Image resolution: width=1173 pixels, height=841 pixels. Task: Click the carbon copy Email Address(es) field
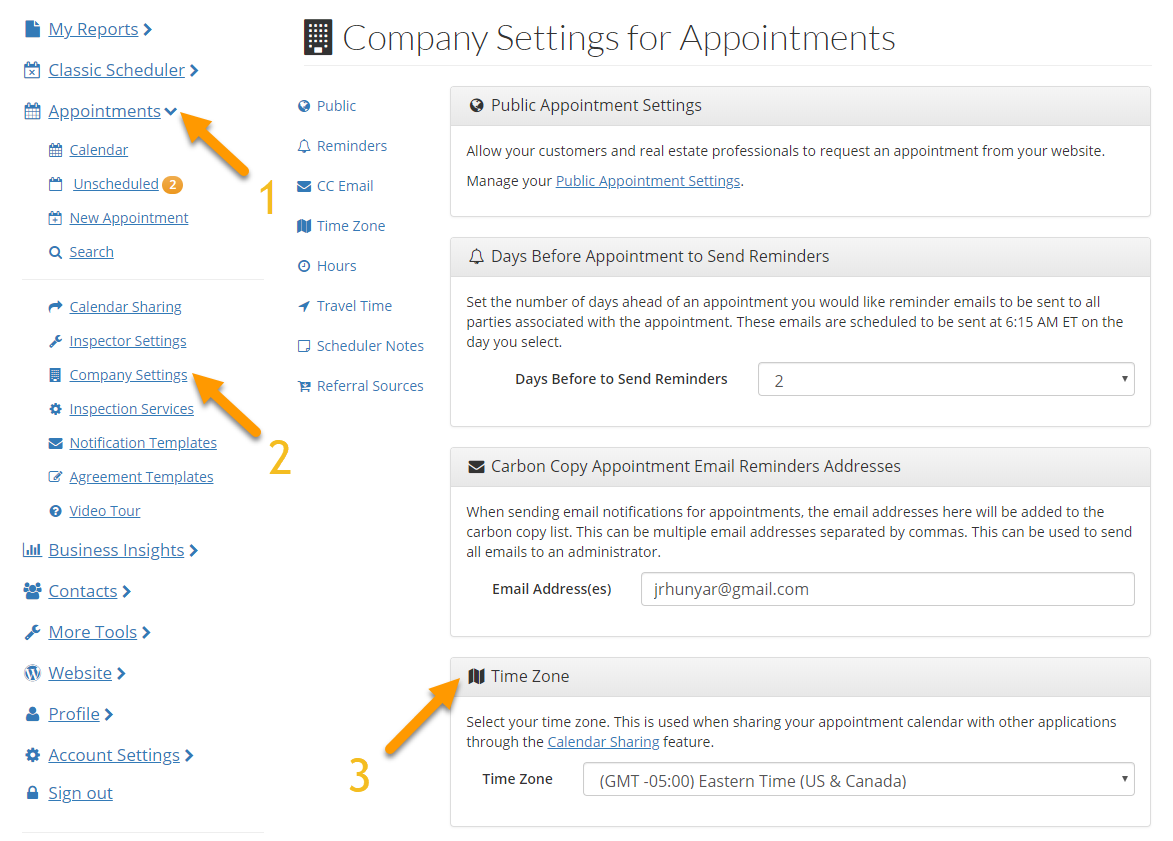click(x=887, y=589)
